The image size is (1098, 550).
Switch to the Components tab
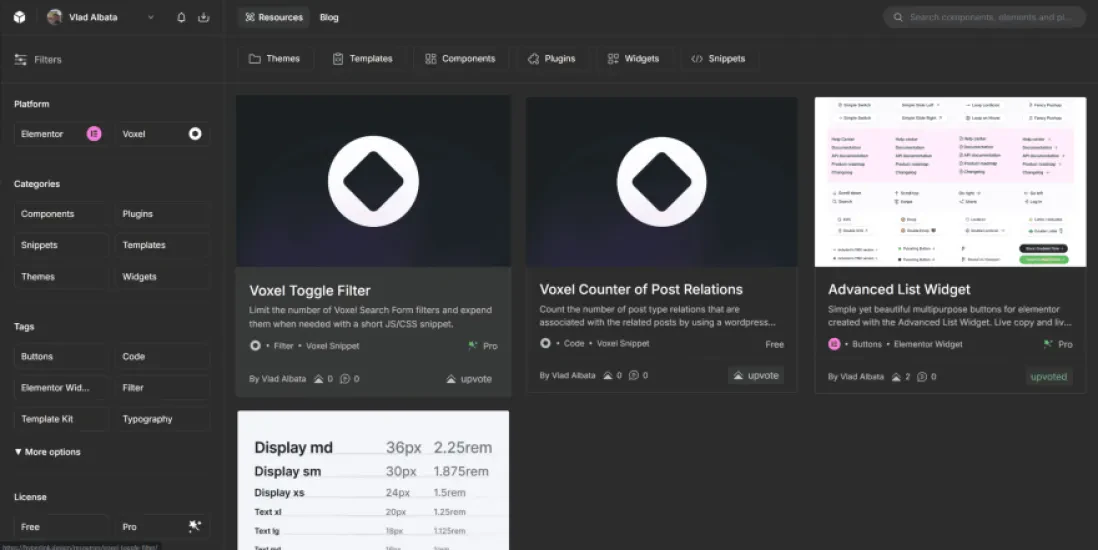(460, 59)
